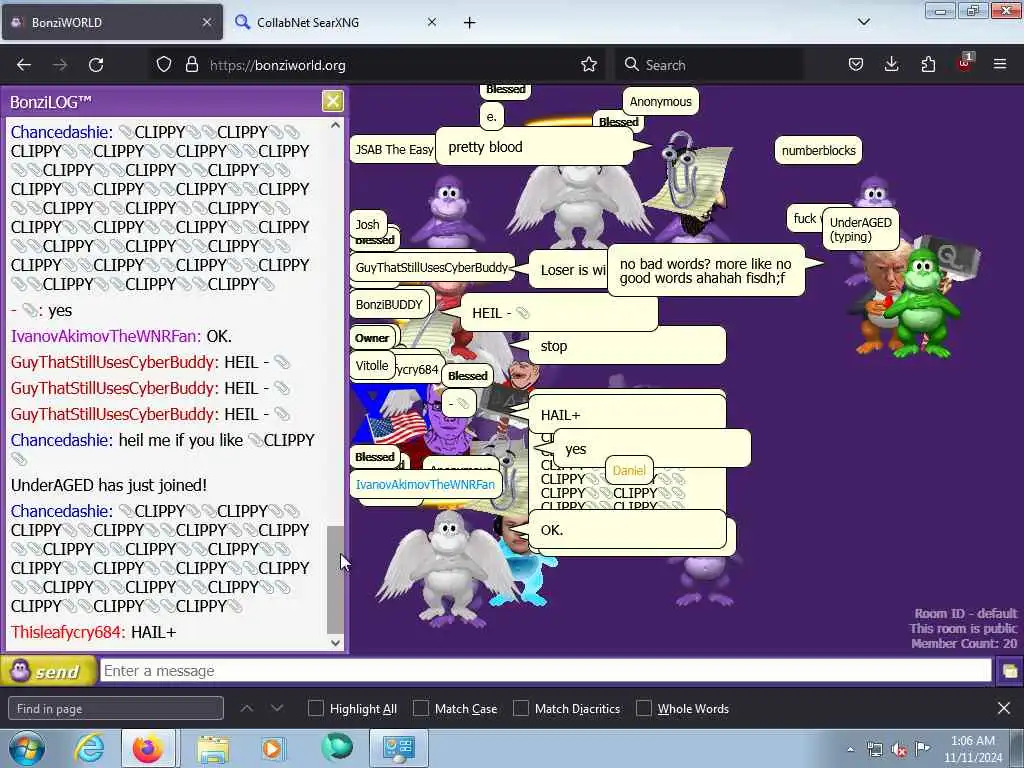Click the network tray icon
The height and width of the screenshot is (768, 1024).
pos(874,749)
